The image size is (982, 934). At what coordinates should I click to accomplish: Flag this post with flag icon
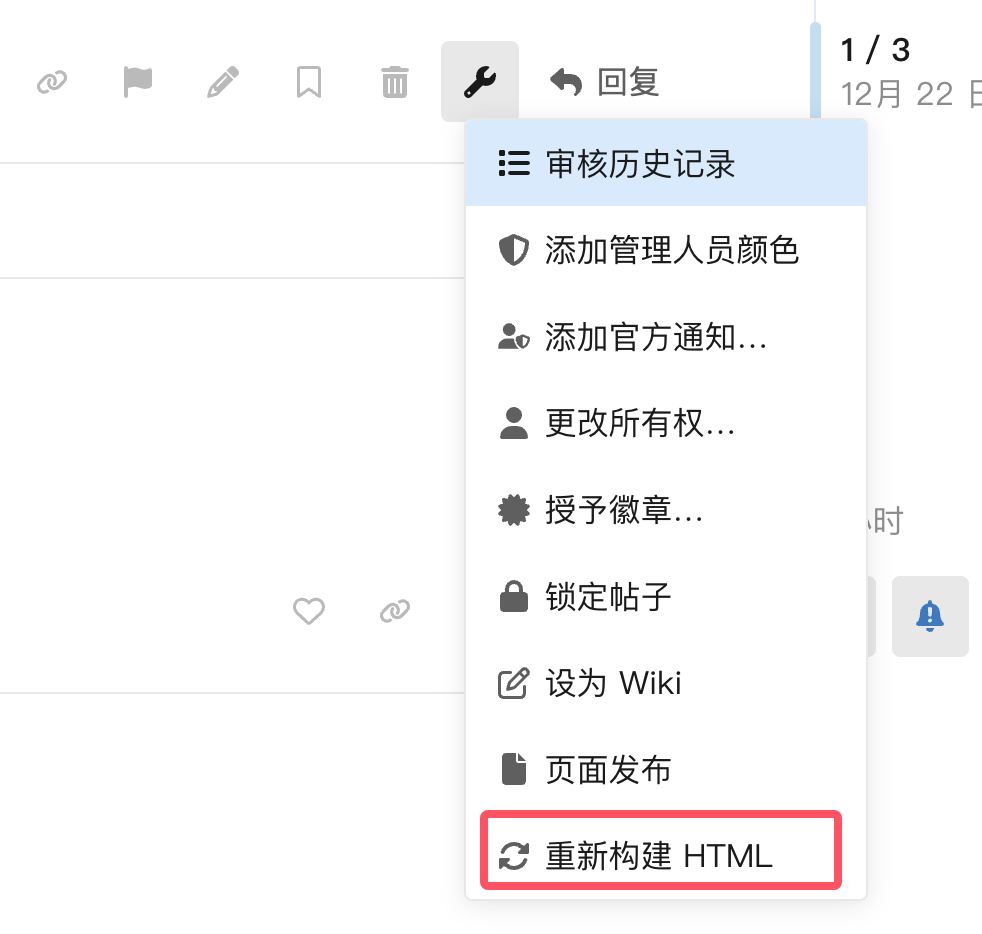137,82
